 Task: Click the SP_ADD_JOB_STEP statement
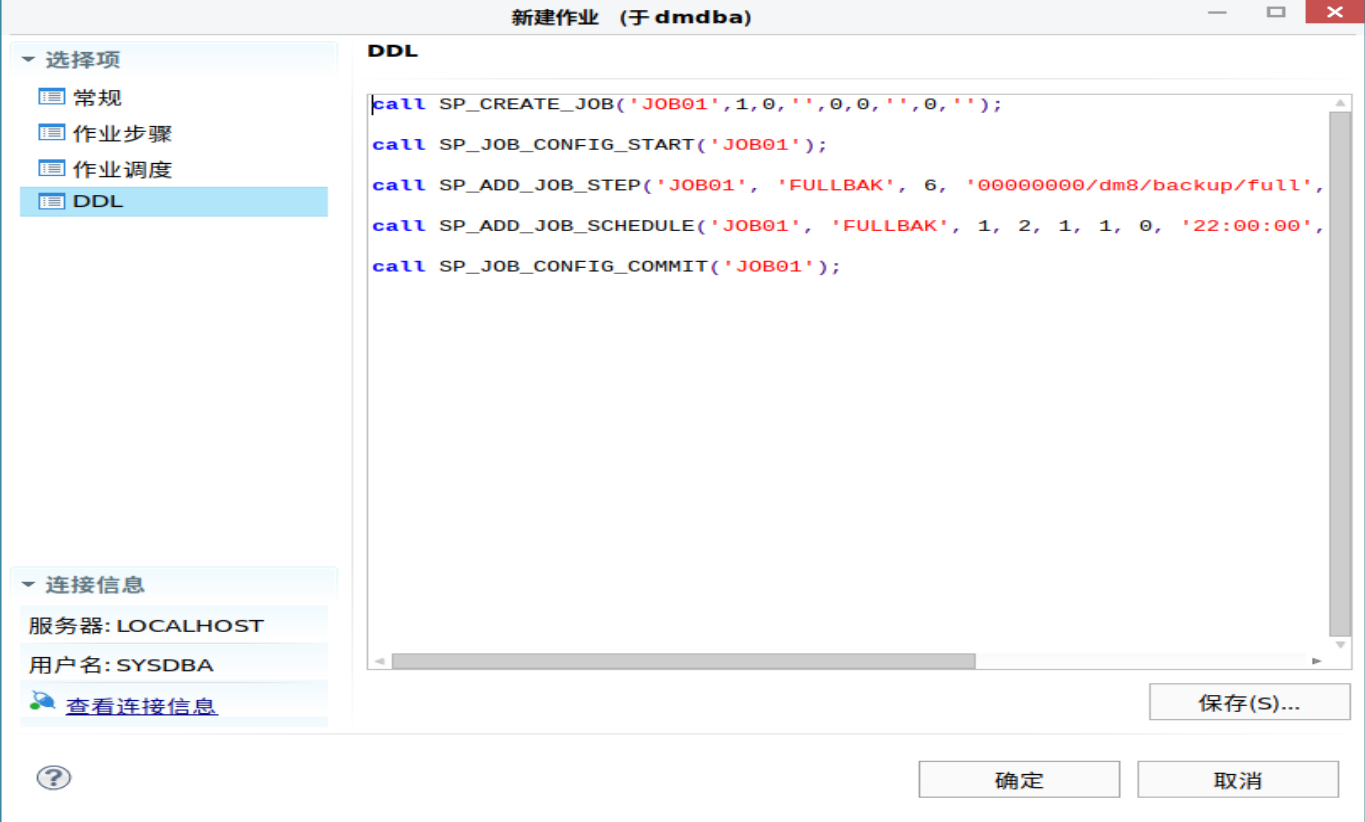coord(849,185)
